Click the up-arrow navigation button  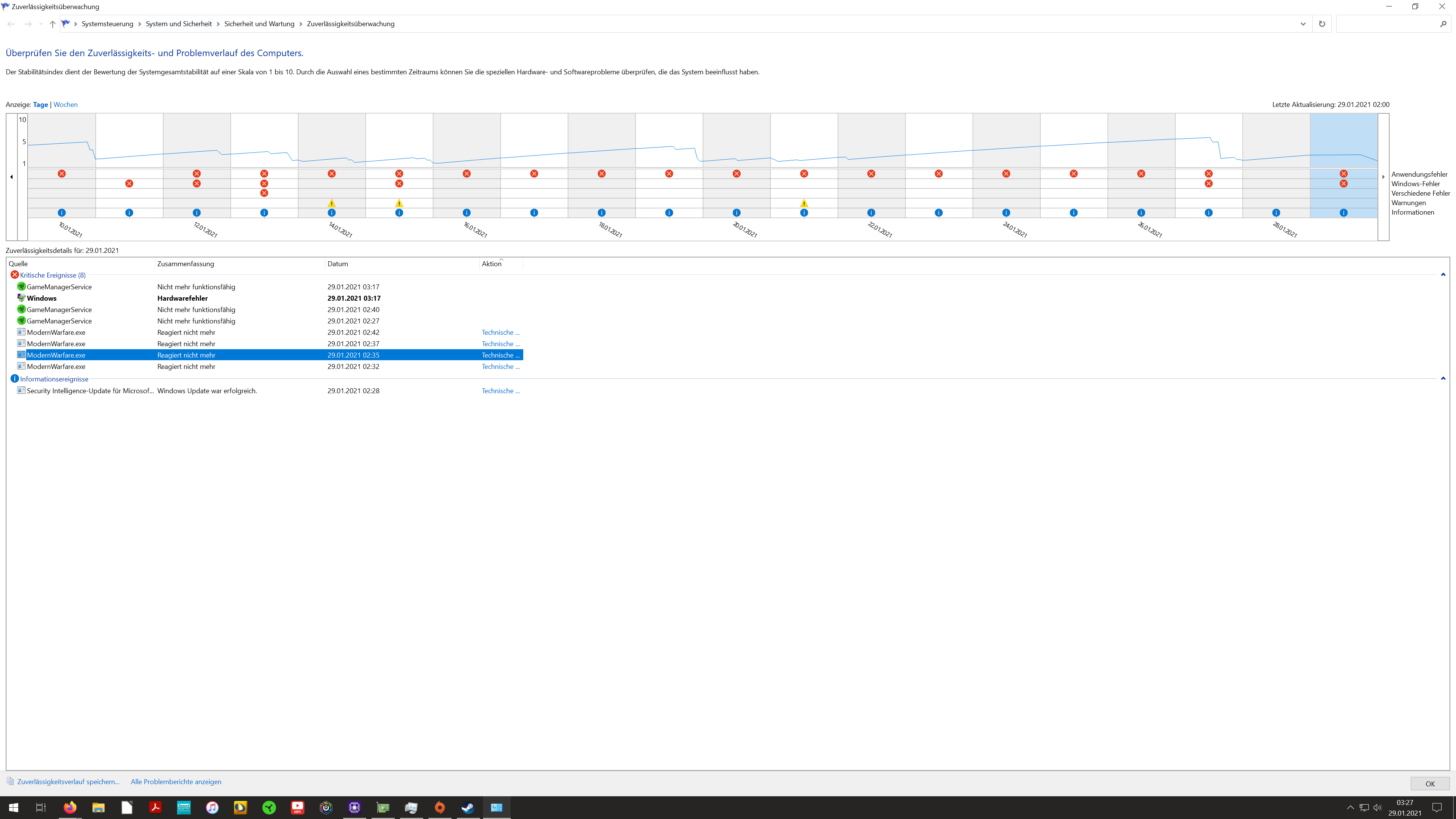point(53,24)
